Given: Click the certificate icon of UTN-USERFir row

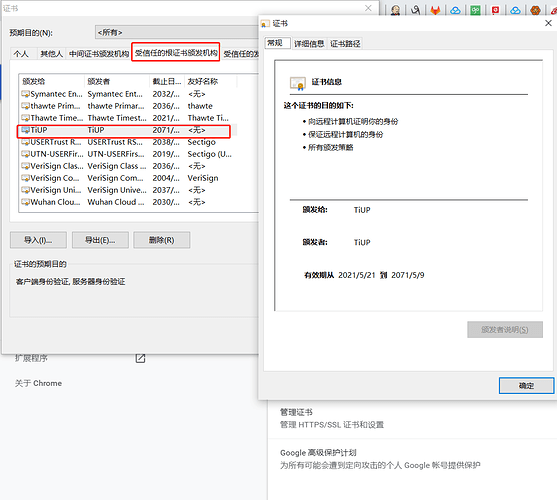Looking at the screenshot, I should pos(25,154).
